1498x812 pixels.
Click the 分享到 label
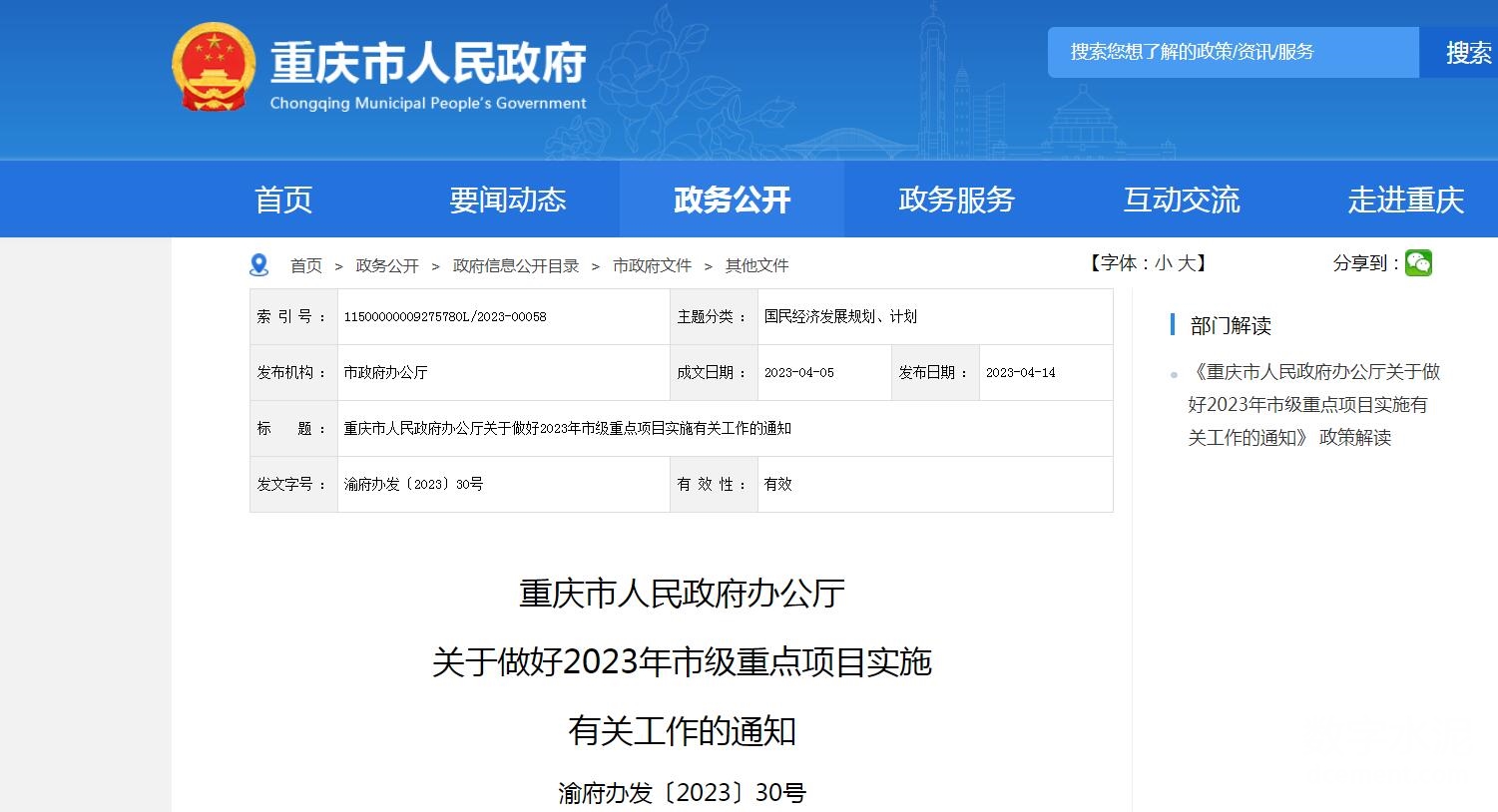tap(1364, 262)
